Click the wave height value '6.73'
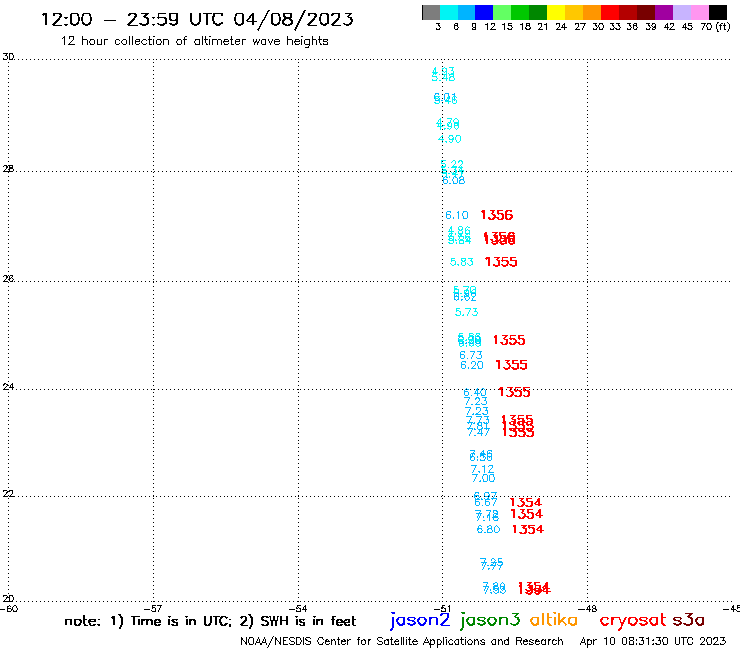 (471, 355)
